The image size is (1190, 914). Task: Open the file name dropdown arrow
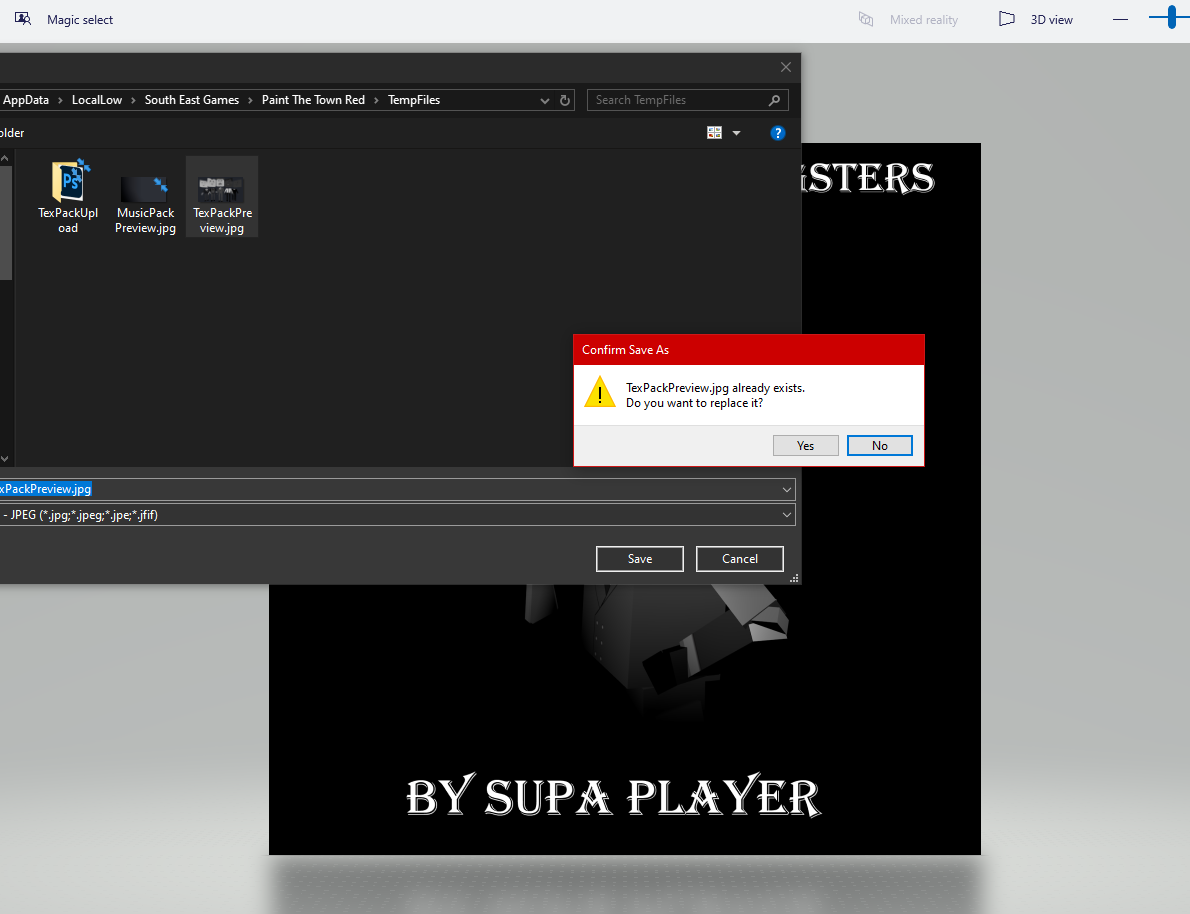(786, 490)
